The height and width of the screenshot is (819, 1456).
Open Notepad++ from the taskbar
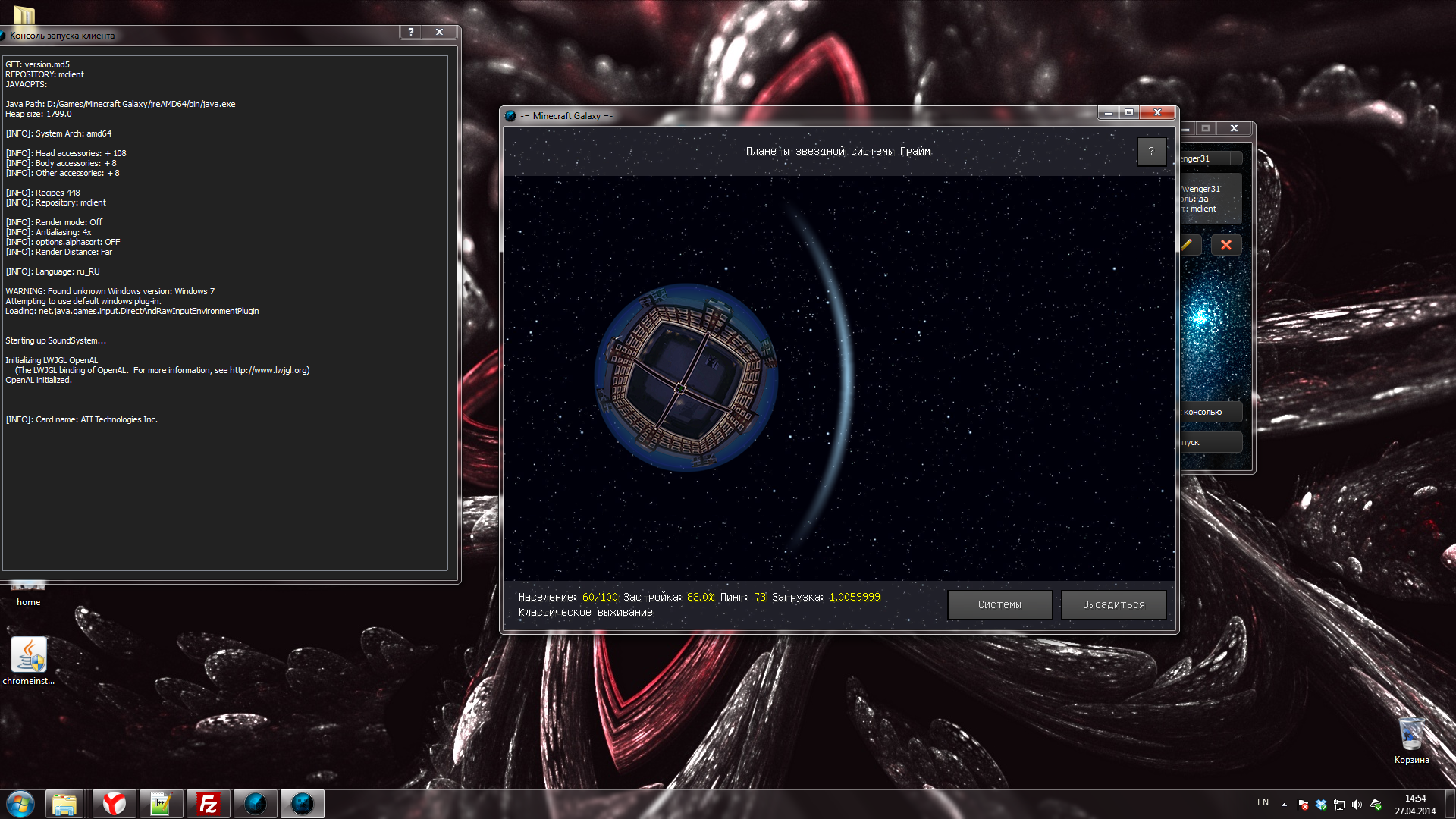[162, 804]
